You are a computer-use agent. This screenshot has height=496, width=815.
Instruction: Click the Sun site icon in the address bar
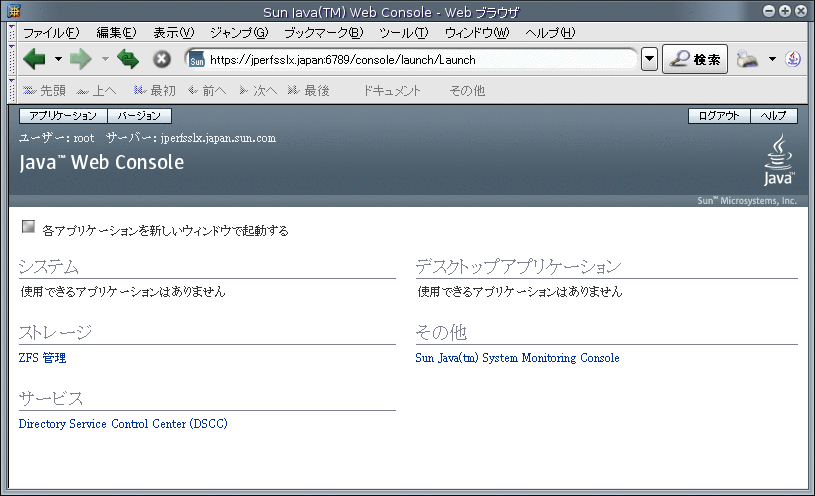point(196,59)
